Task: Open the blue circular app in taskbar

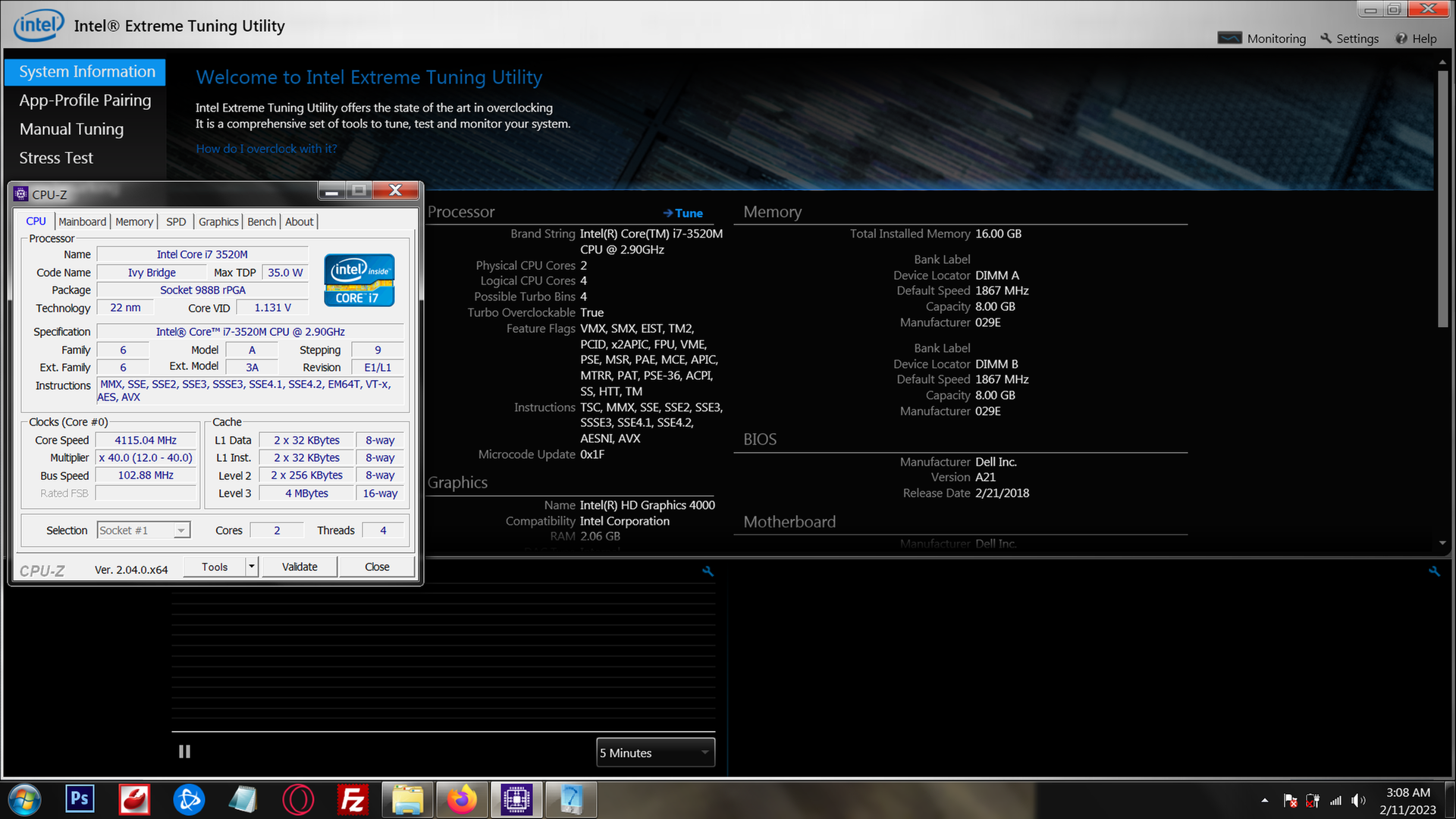Action: (x=189, y=799)
